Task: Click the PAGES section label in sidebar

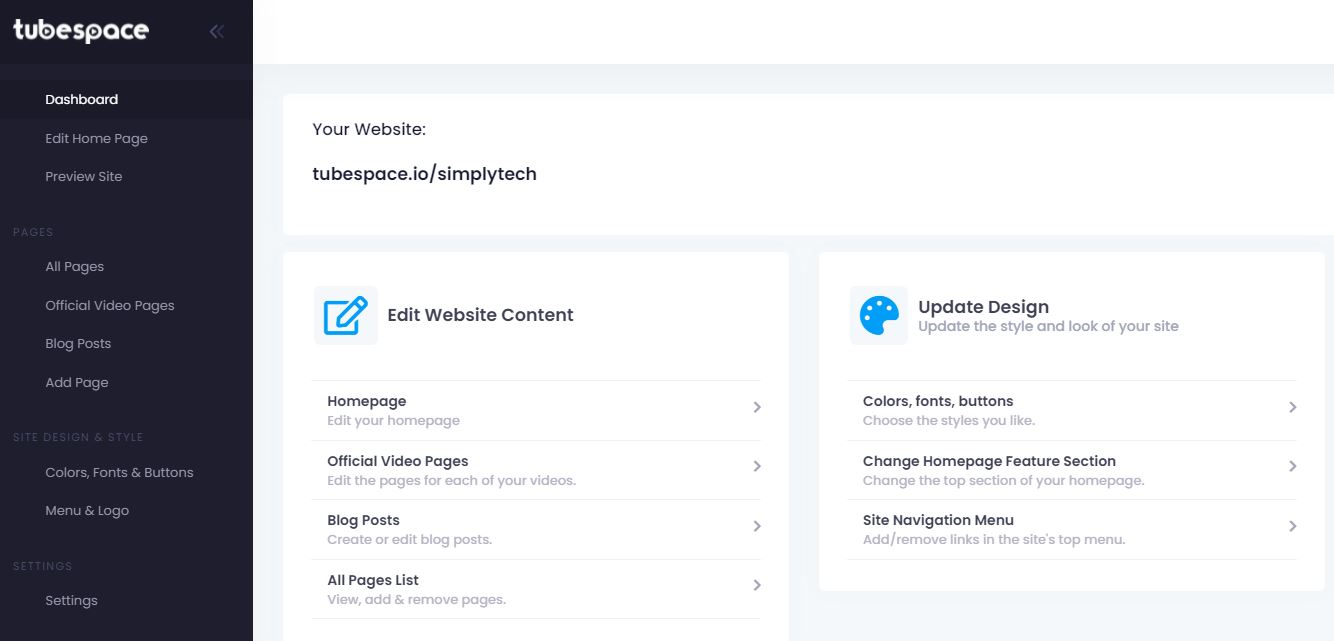Action: pyautogui.click(x=33, y=232)
